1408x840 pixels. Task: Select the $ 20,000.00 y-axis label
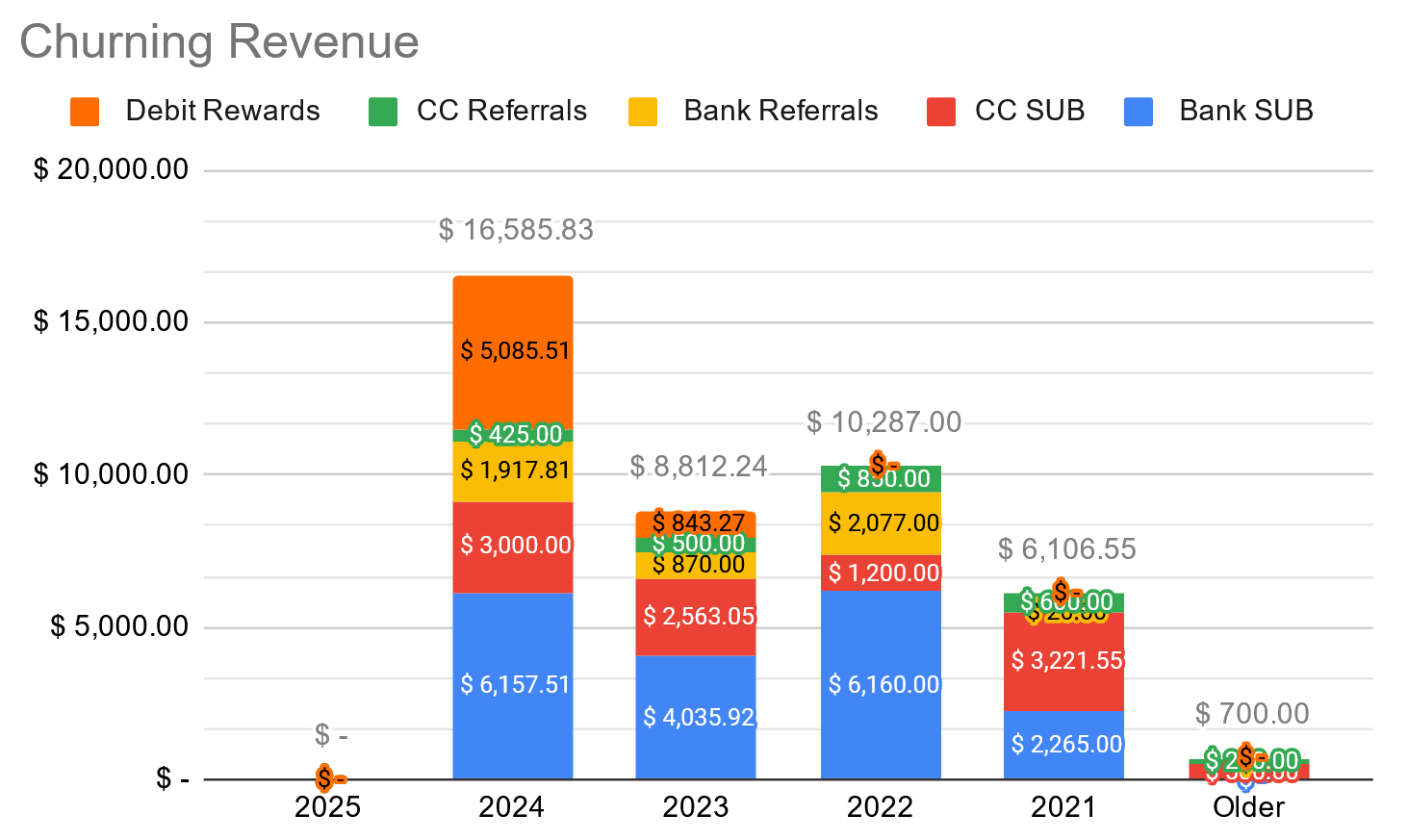[111, 170]
